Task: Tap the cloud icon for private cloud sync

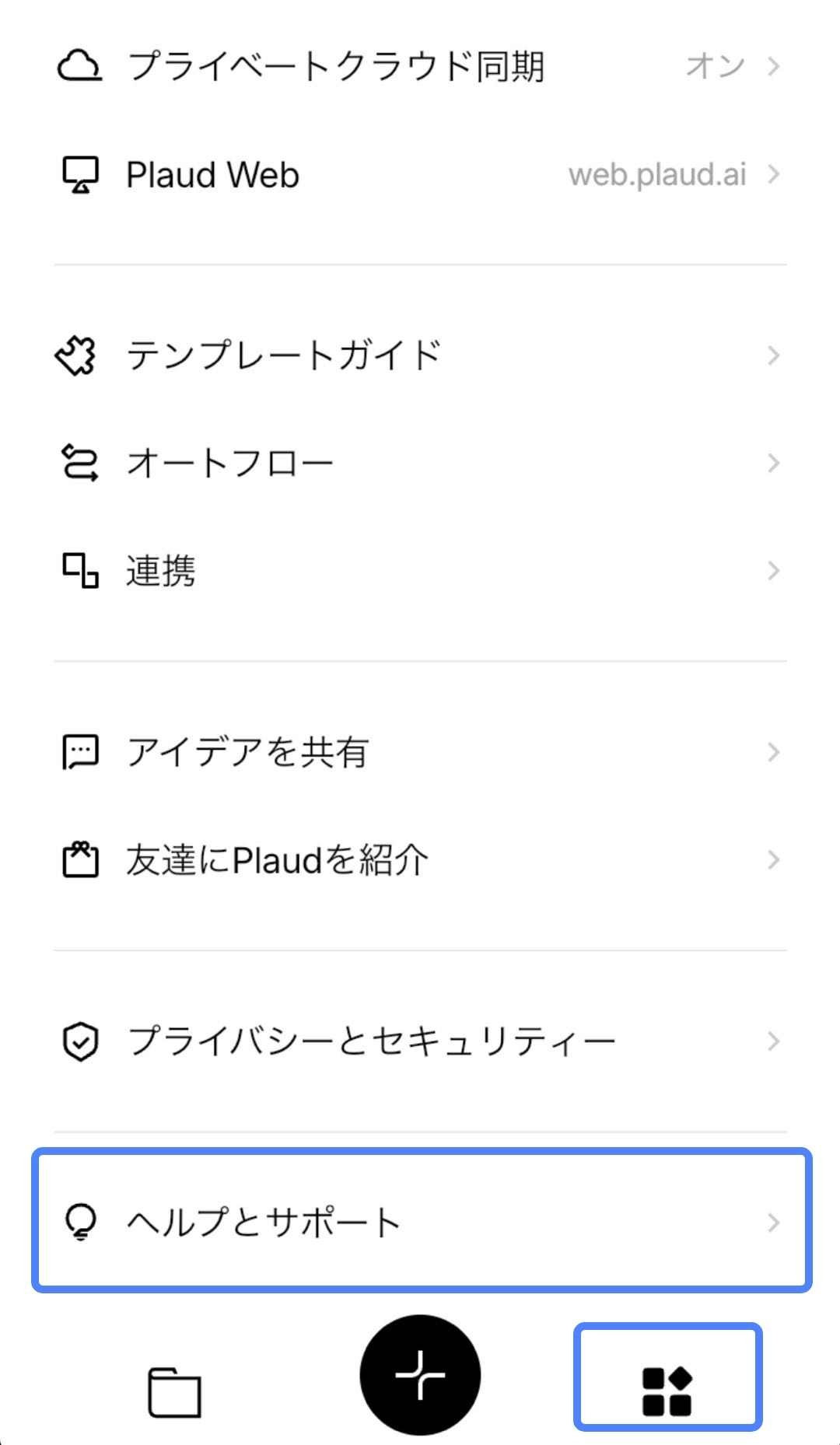Action: point(79,66)
